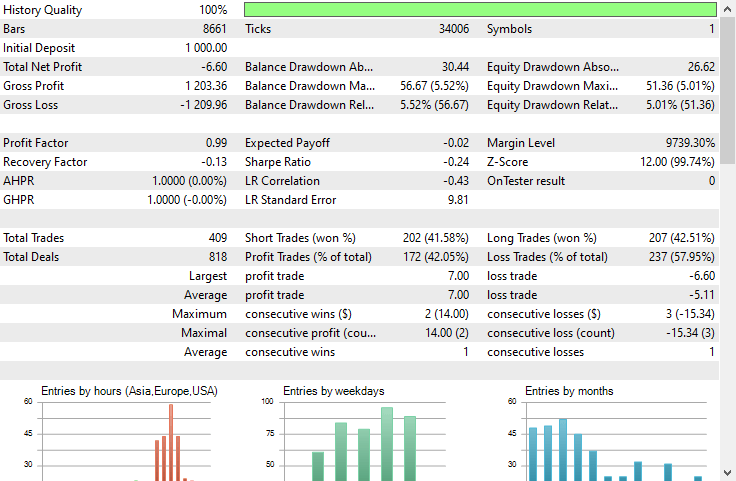Click the tallest red bar in hours chart
736x481 pixels.
(x=171, y=442)
